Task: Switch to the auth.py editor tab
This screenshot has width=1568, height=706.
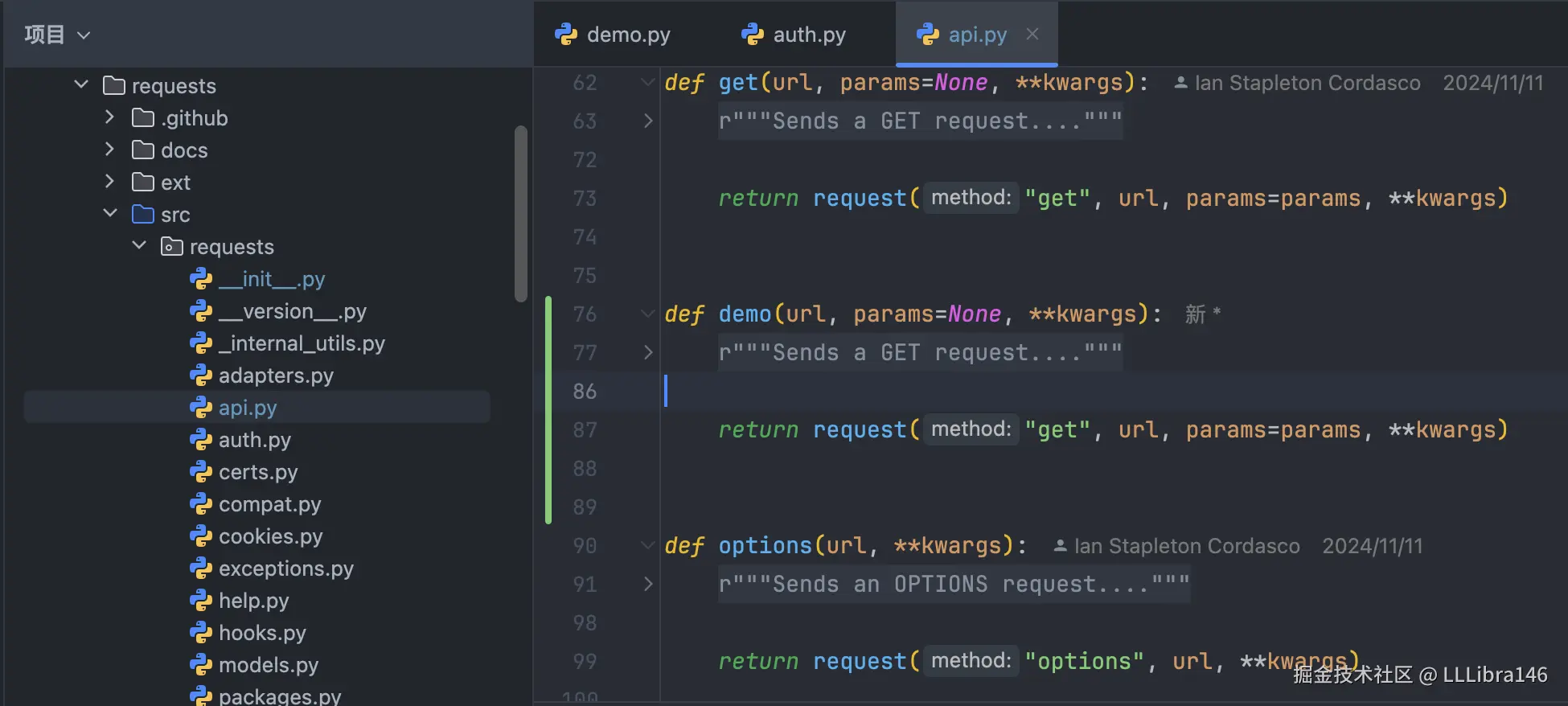Action: tap(794, 35)
